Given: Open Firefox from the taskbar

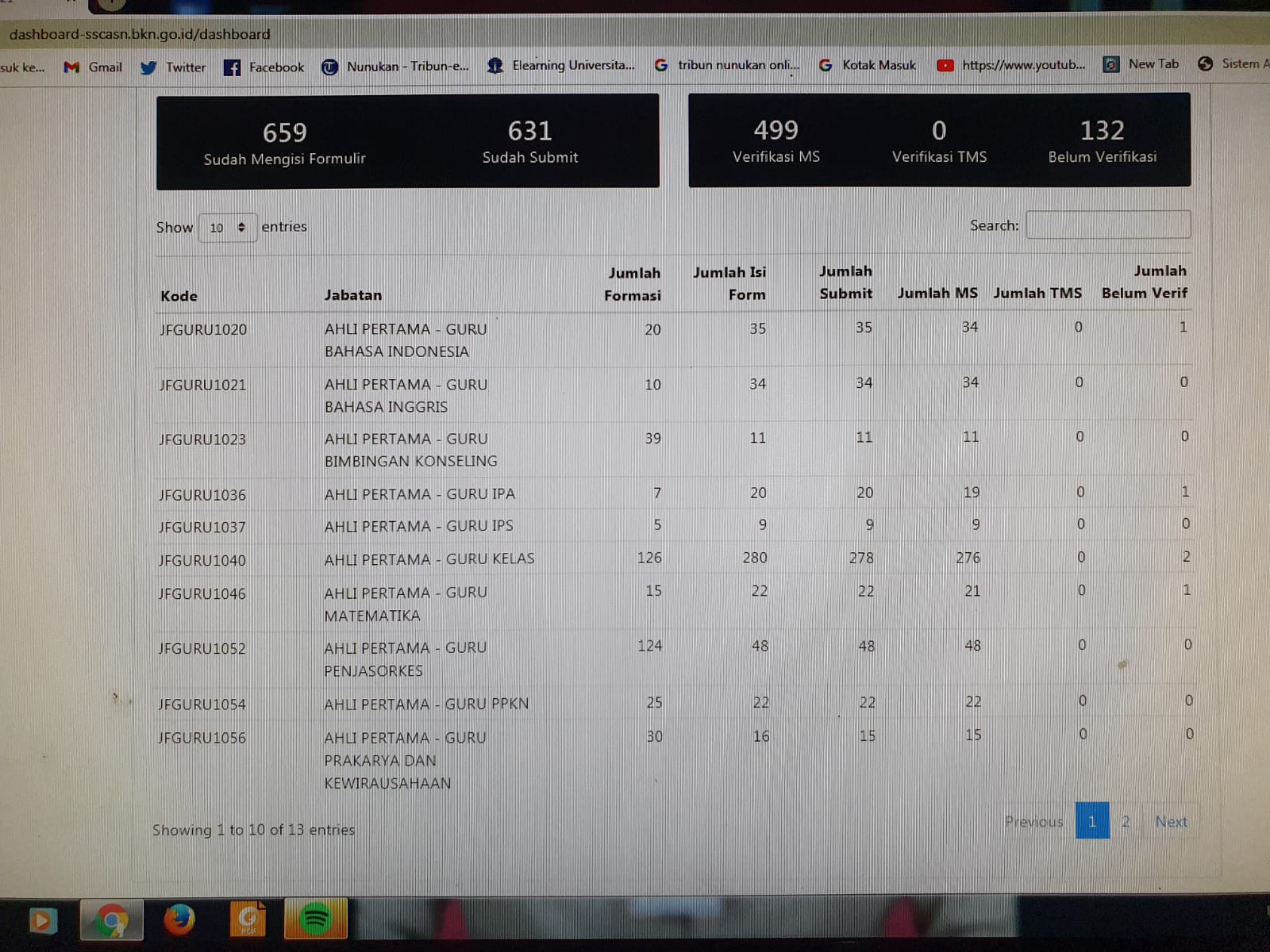Looking at the screenshot, I should 179,919.
